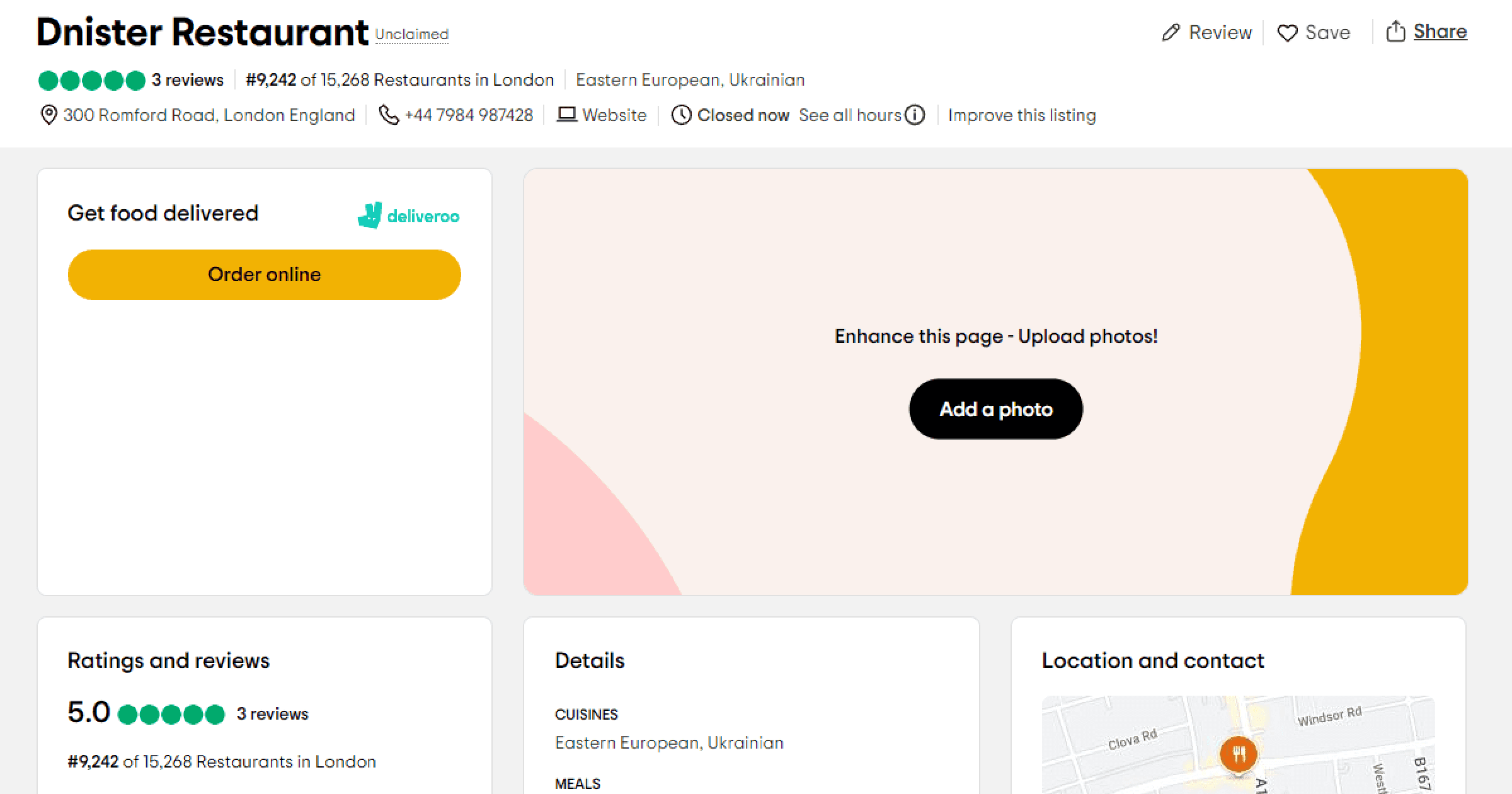Image resolution: width=1512 pixels, height=794 pixels.
Task: Open the Unclaimed listing label
Action: 412,34
